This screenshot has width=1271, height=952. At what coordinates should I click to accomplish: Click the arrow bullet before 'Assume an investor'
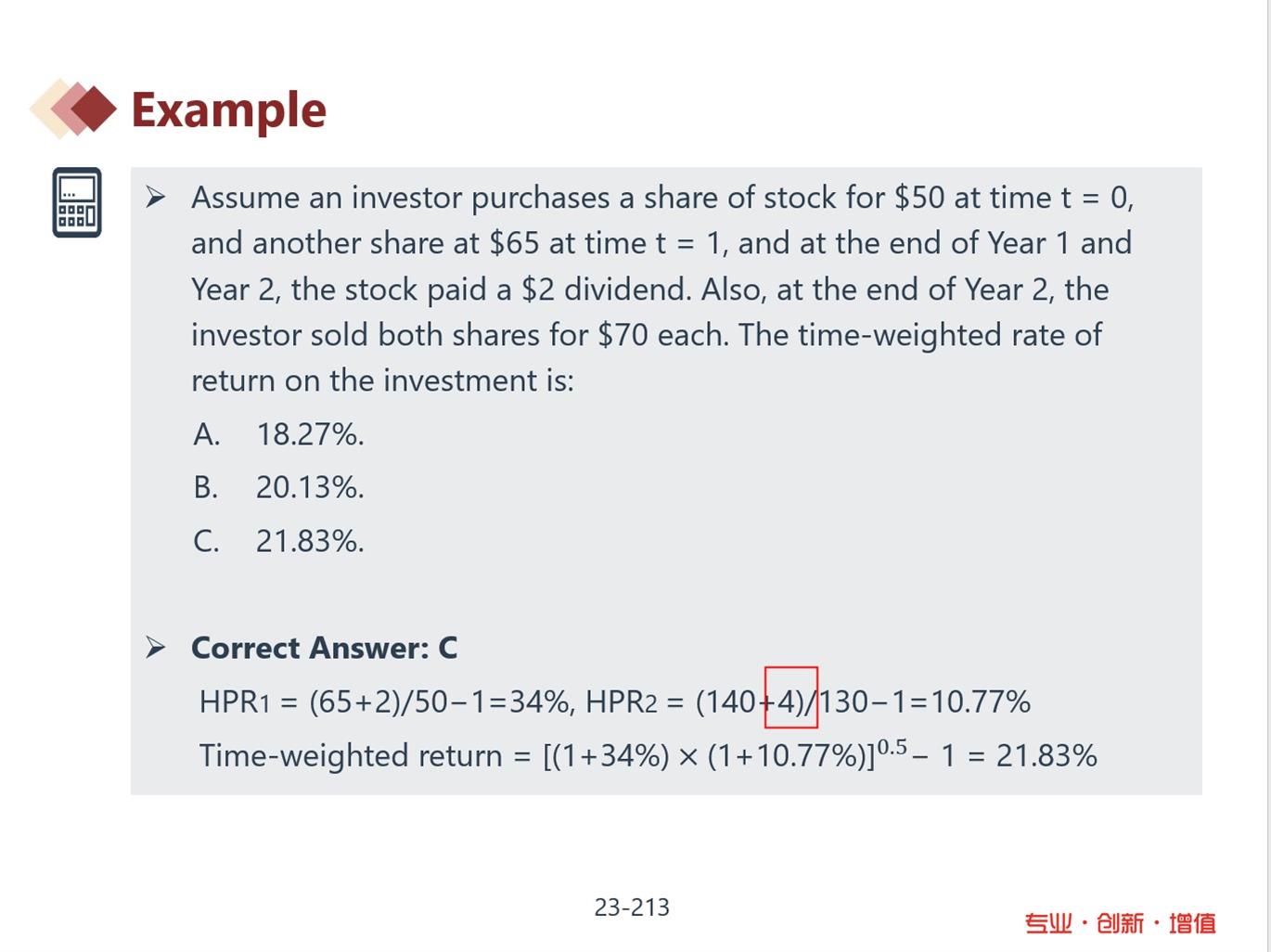pyautogui.click(x=156, y=197)
